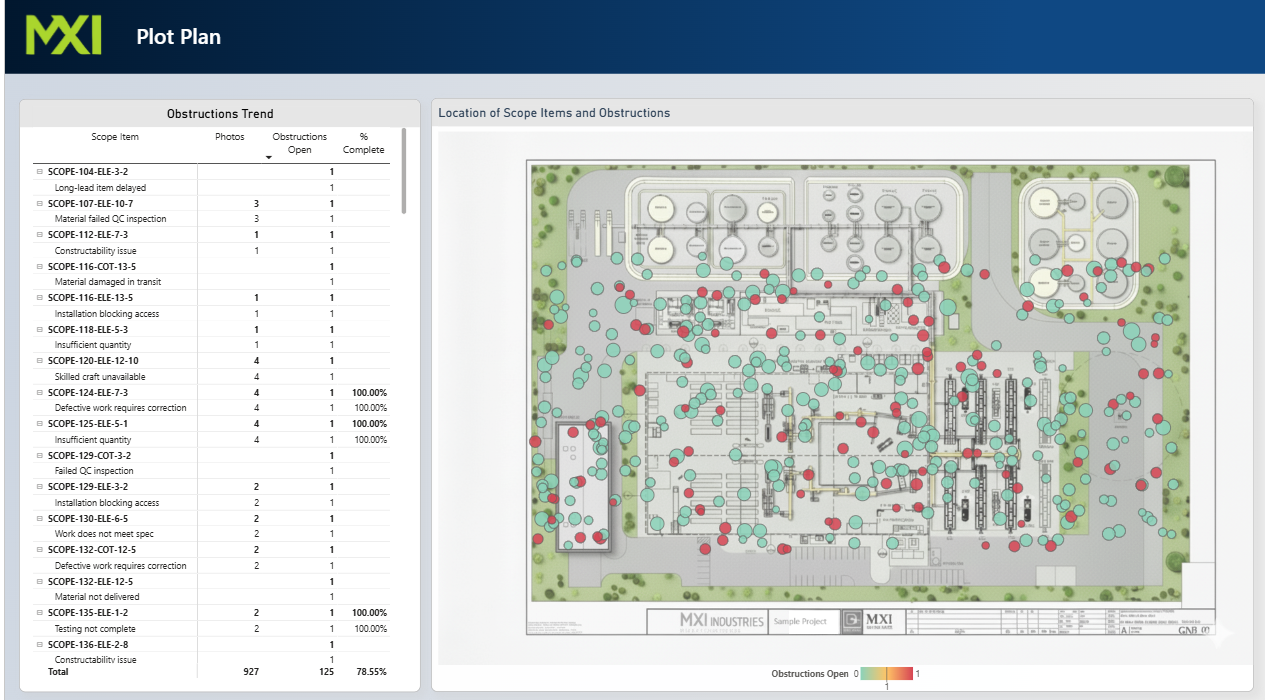The width and height of the screenshot is (1265, 700).
Task: Collapse the SCOPE-135-ELE-1-2 row
Action: point(40,613)
